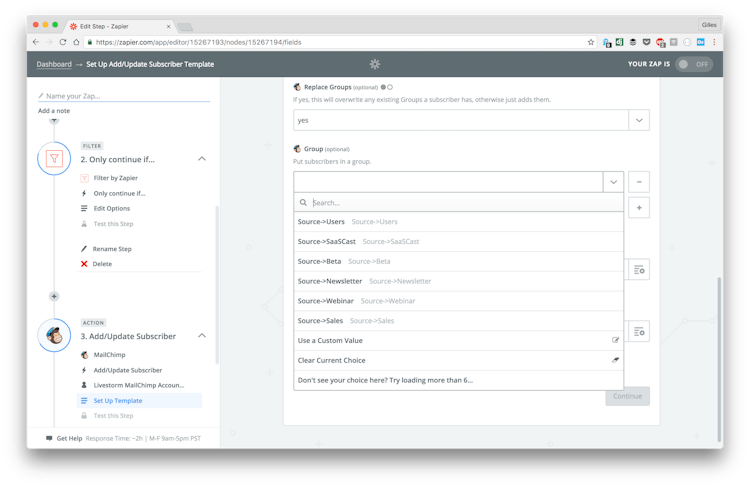This screenshot has height=487, width=750.
Task: Click Set Up Template in sidebar
Action: [x=117, y=400]
